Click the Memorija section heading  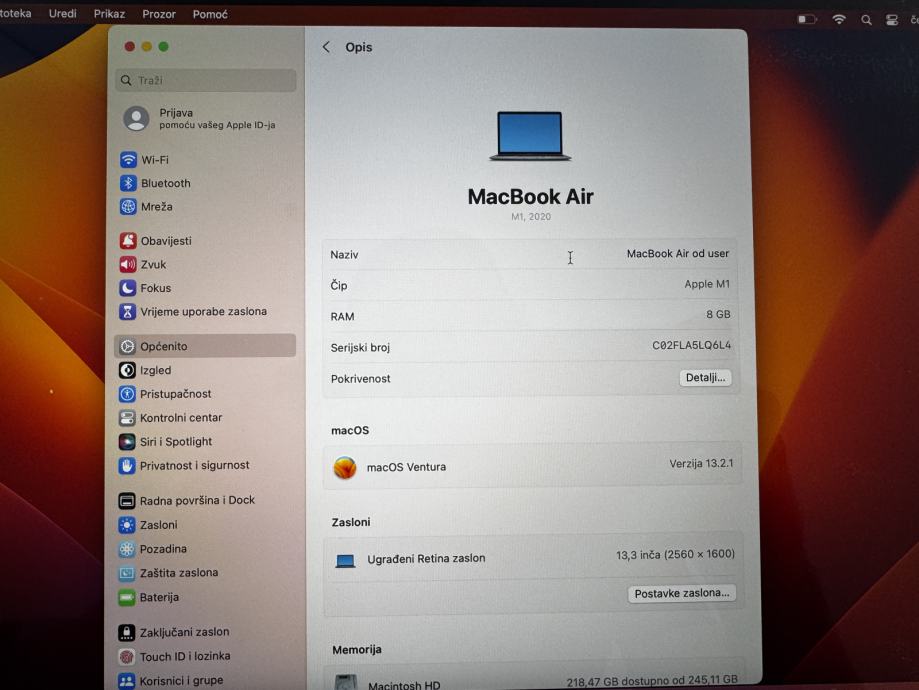coord(357,650)
